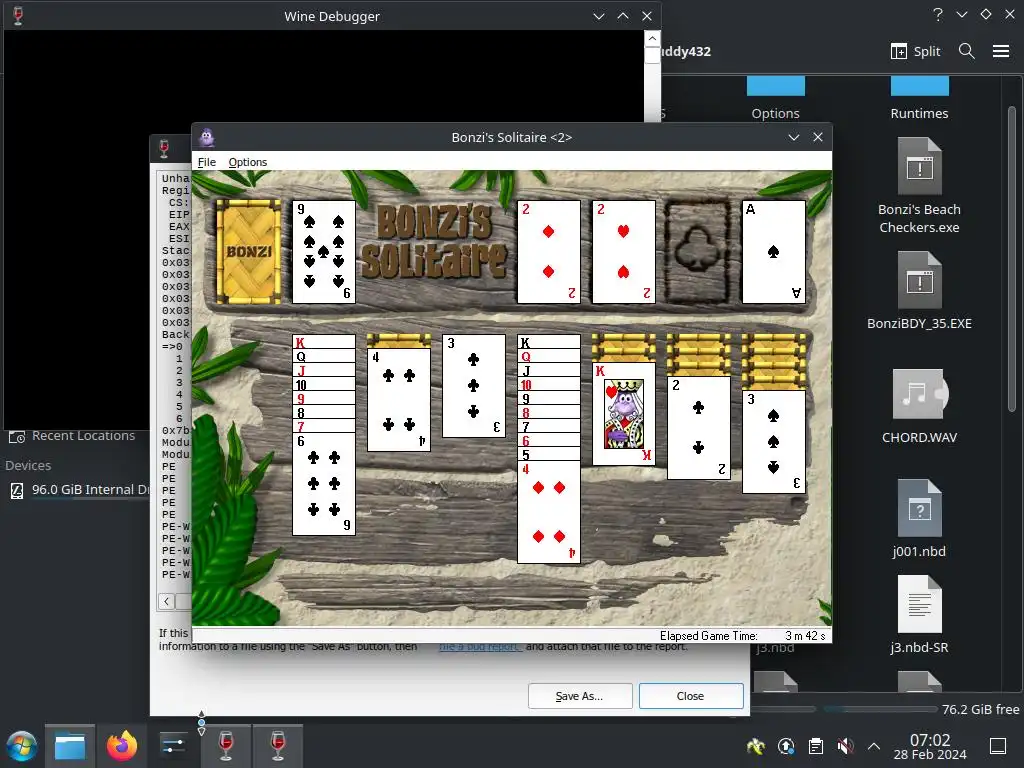The image size is (1024, 768).
Task: Click file manager help question mark
Action: [938, 14]
